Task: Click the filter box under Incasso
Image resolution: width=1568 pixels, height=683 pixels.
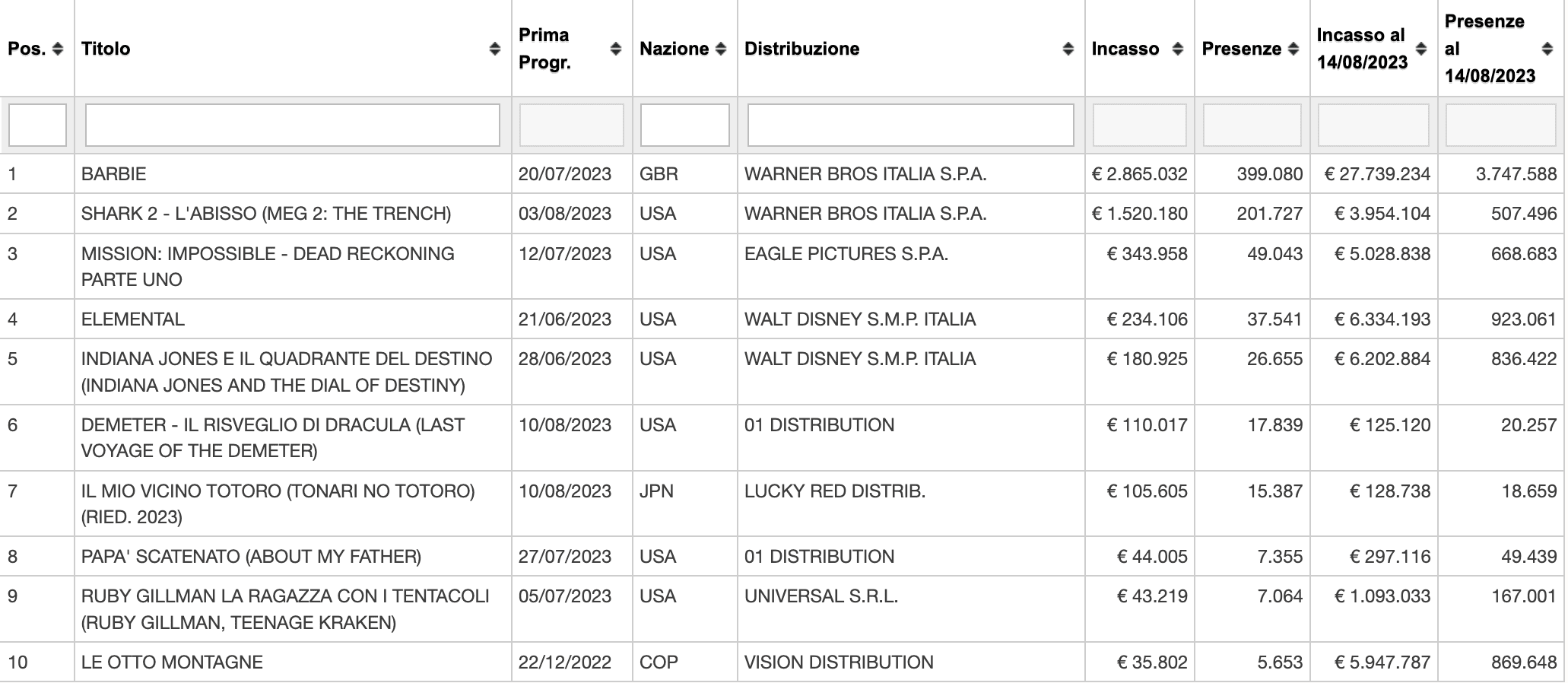Action: tap(1140, 125)
